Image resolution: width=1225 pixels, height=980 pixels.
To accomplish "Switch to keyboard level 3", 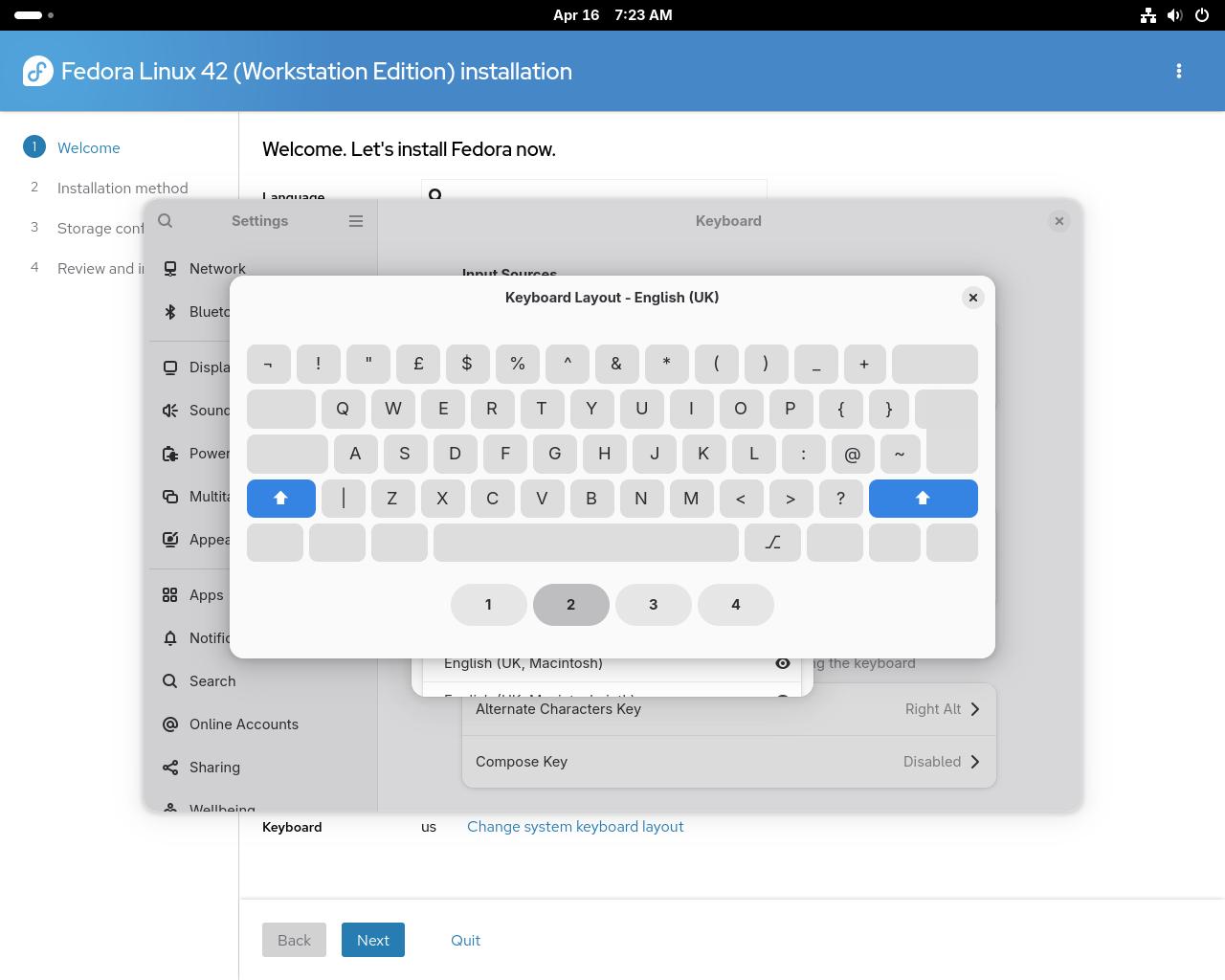I will (x=654, y=605).
